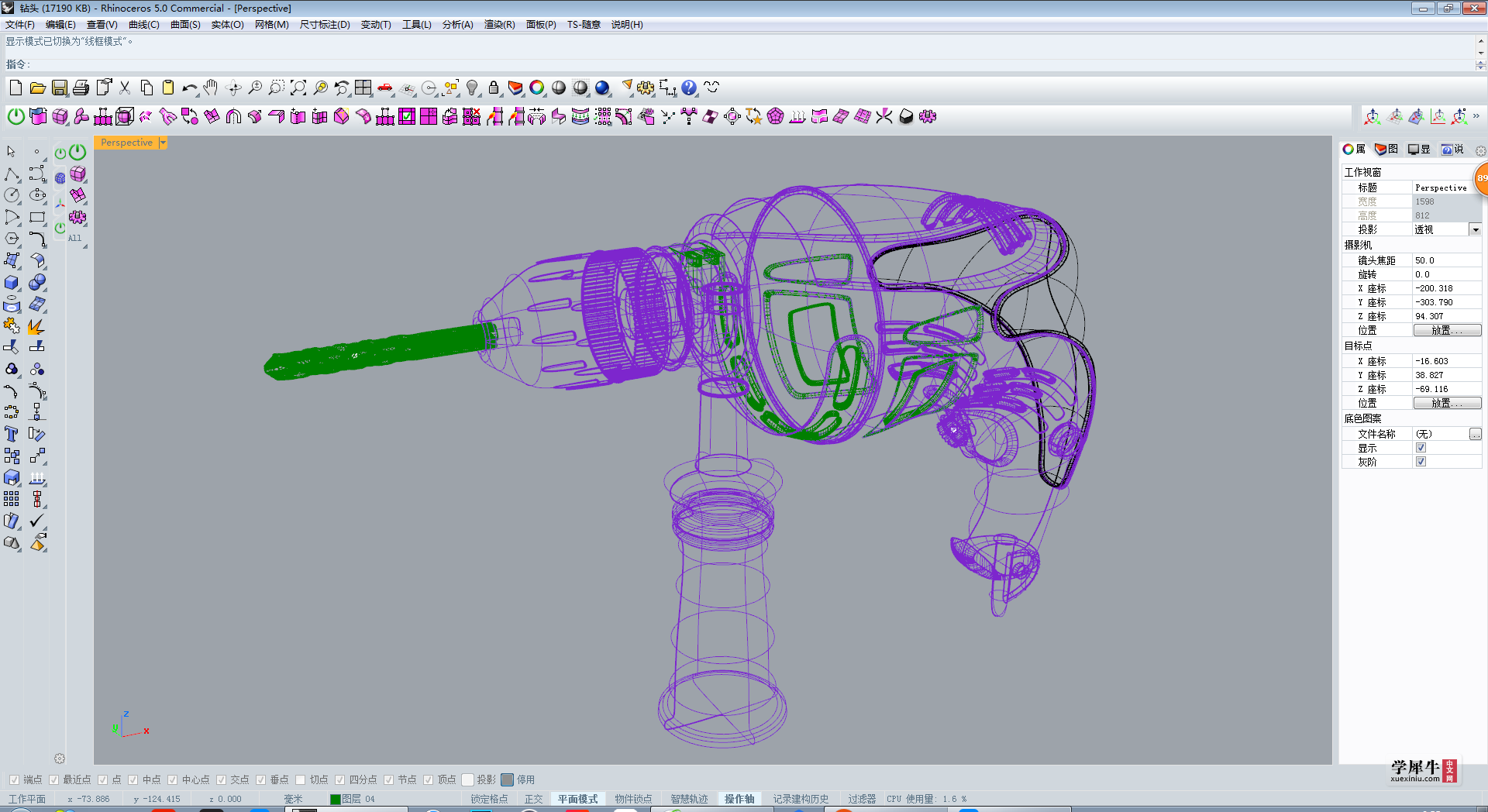This screenshot has height=812, width=1488.
Task: Open 渲染(R) menu
Action: click(x=500, y=25)
